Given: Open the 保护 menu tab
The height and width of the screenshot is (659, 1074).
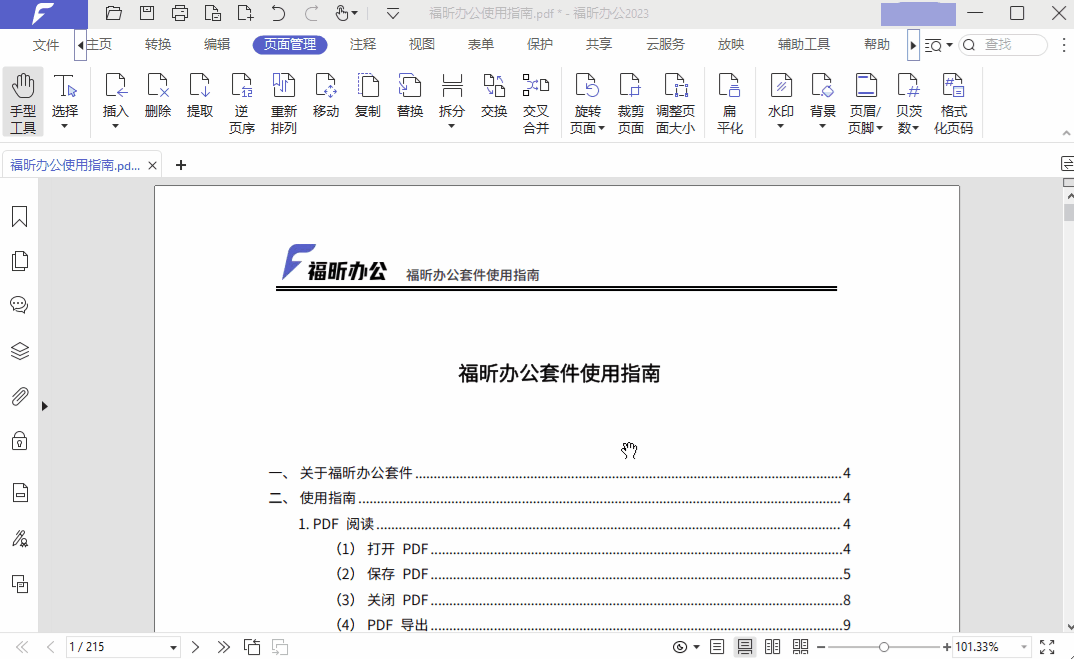Looking at the screenshot, I should coord(539,44).
